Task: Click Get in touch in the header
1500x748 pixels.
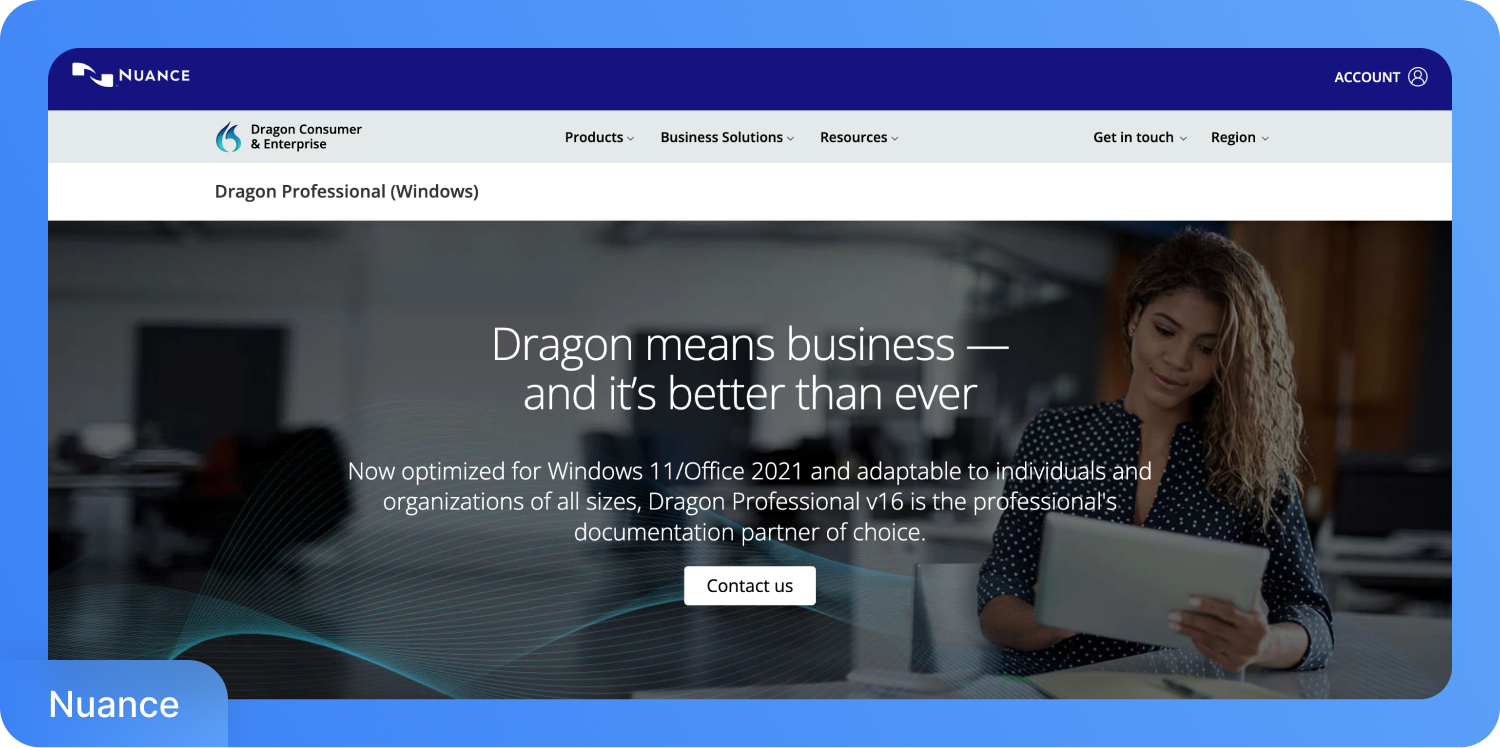Action: point(1132,137)
